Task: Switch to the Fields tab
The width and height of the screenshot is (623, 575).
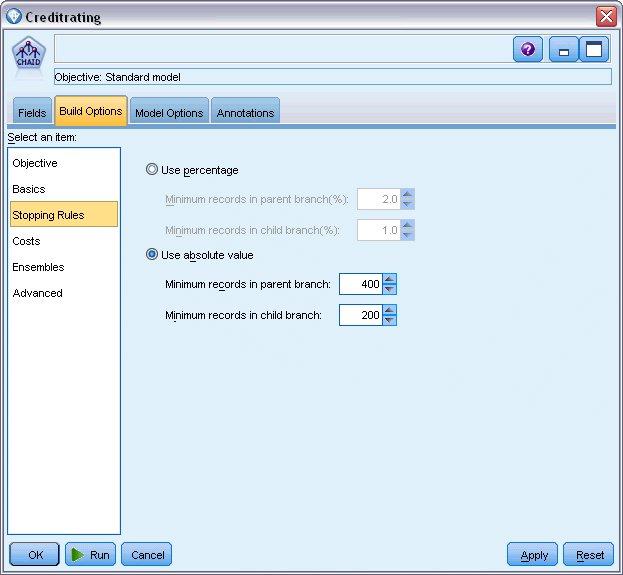Action: coord(32,112)
